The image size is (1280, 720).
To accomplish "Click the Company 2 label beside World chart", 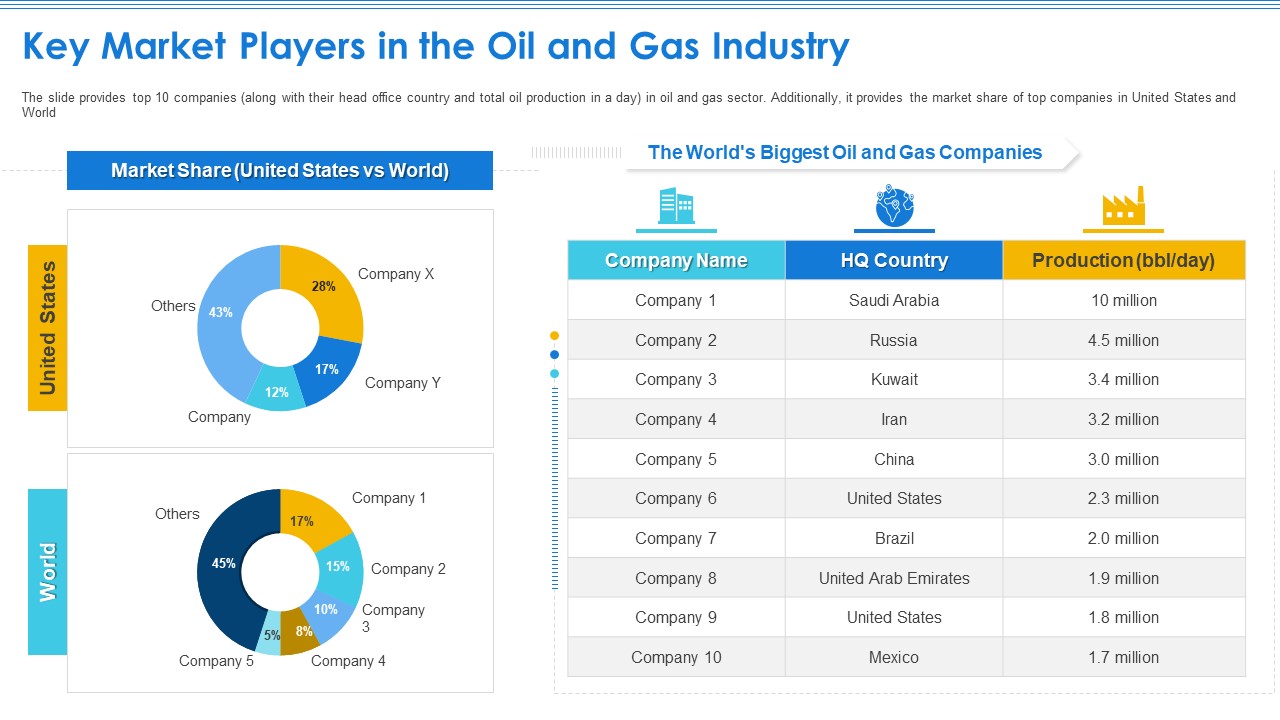I will pos(408,569).
